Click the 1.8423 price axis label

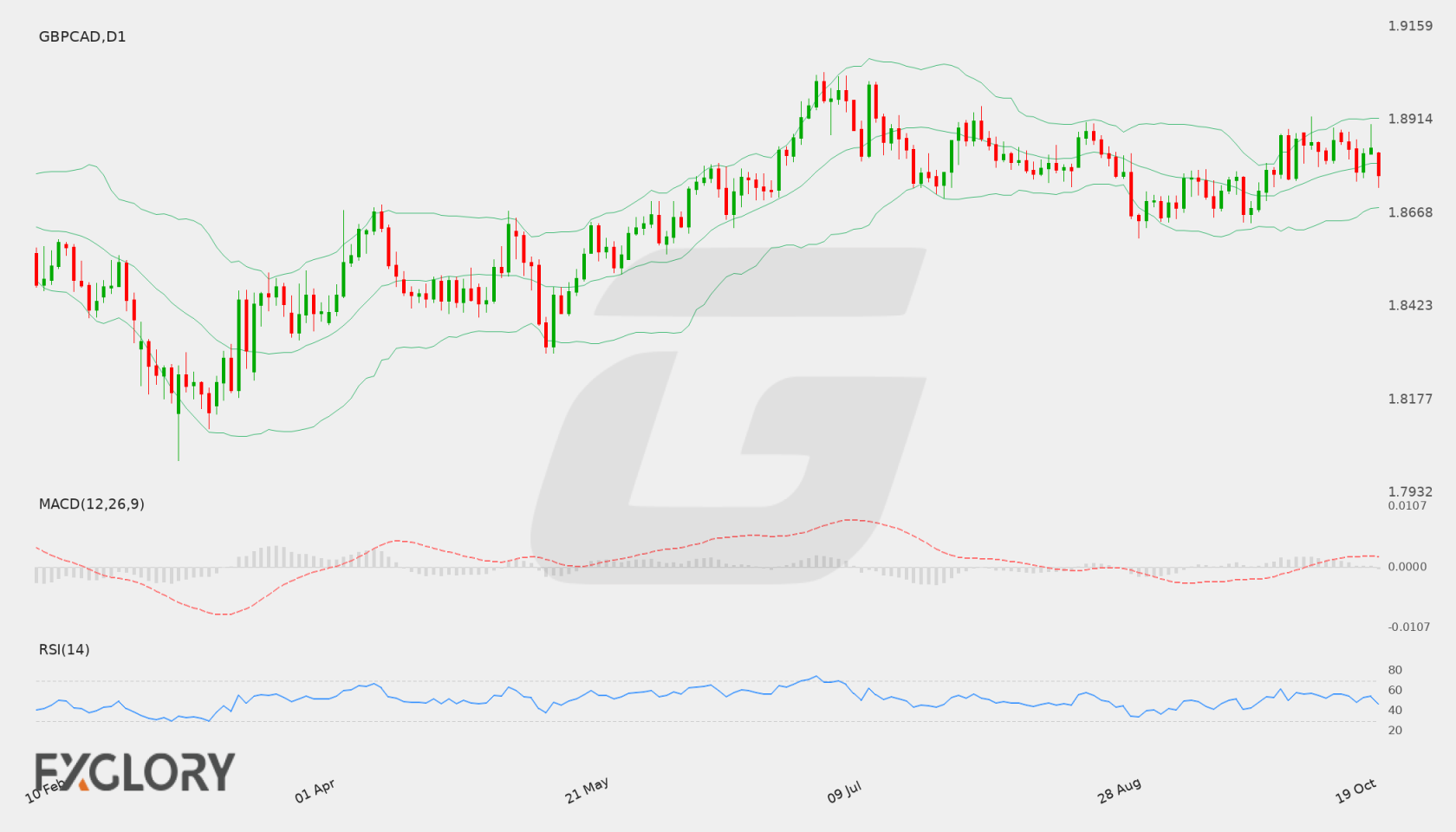[x=1410, y=305]
